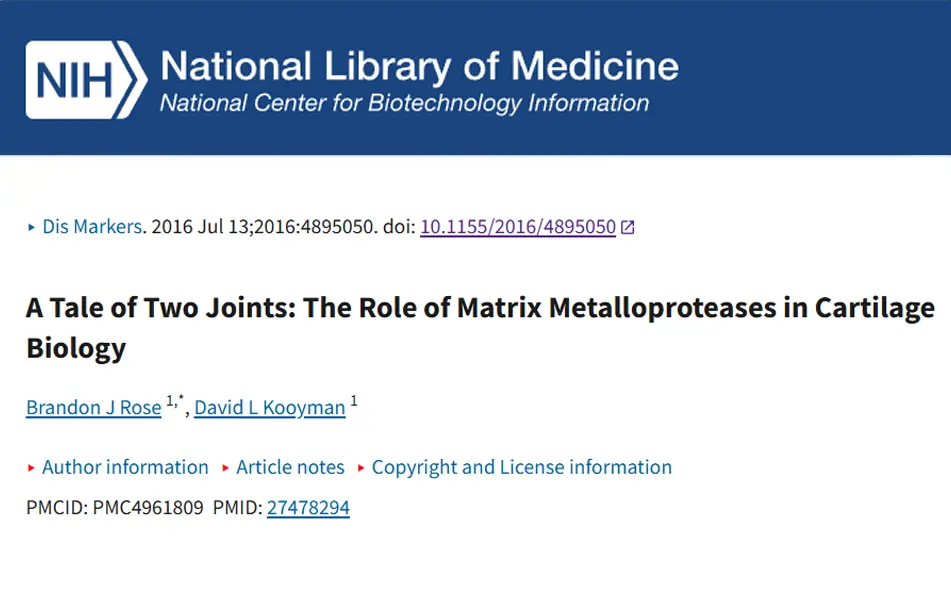The height and width of the screenshot is (591, 951).
Task: Expand the Author information section
Action: click(125, 467)
